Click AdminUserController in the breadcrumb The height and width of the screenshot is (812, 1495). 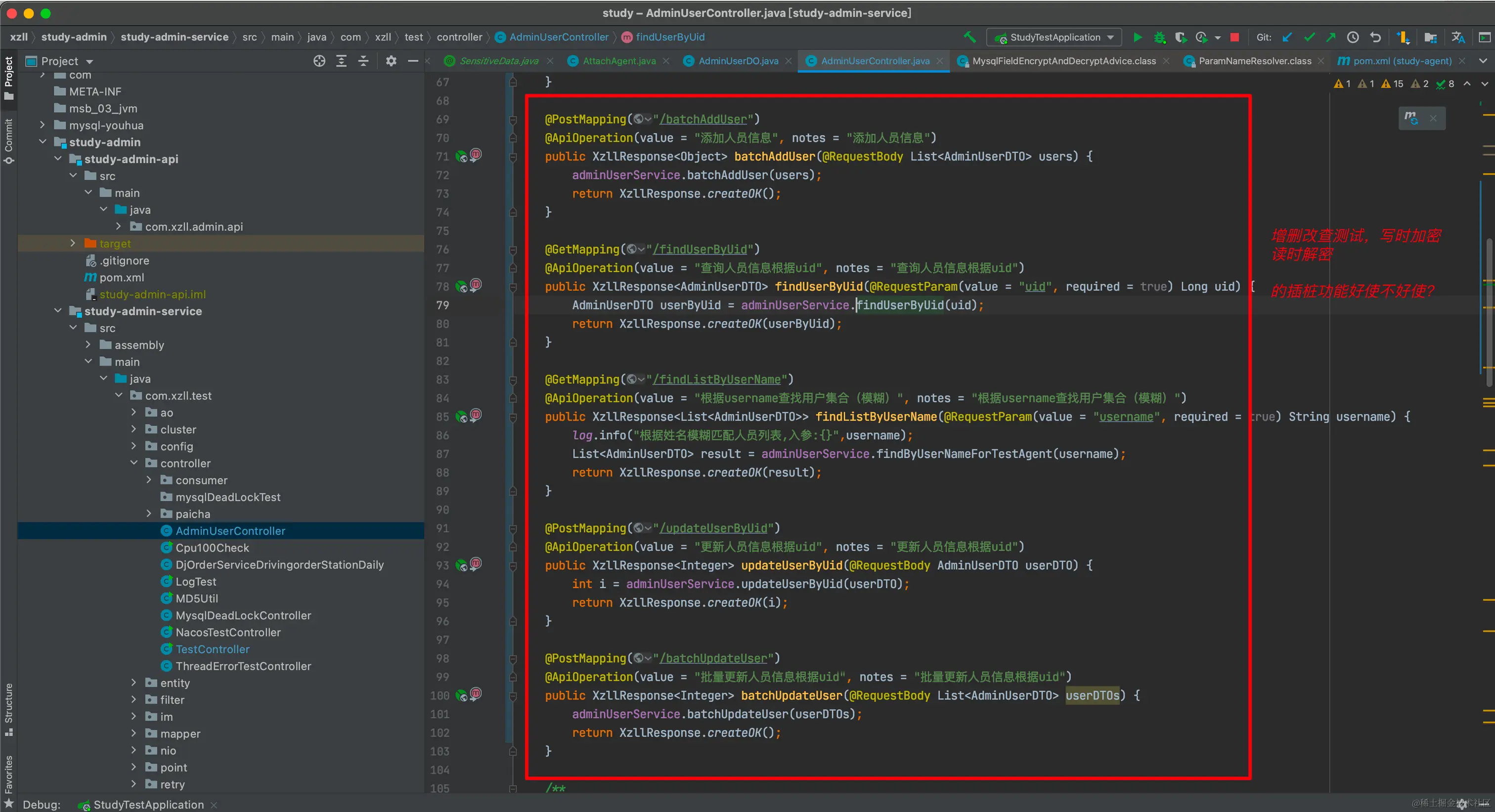pyautogui.click(x=558, y=37)
